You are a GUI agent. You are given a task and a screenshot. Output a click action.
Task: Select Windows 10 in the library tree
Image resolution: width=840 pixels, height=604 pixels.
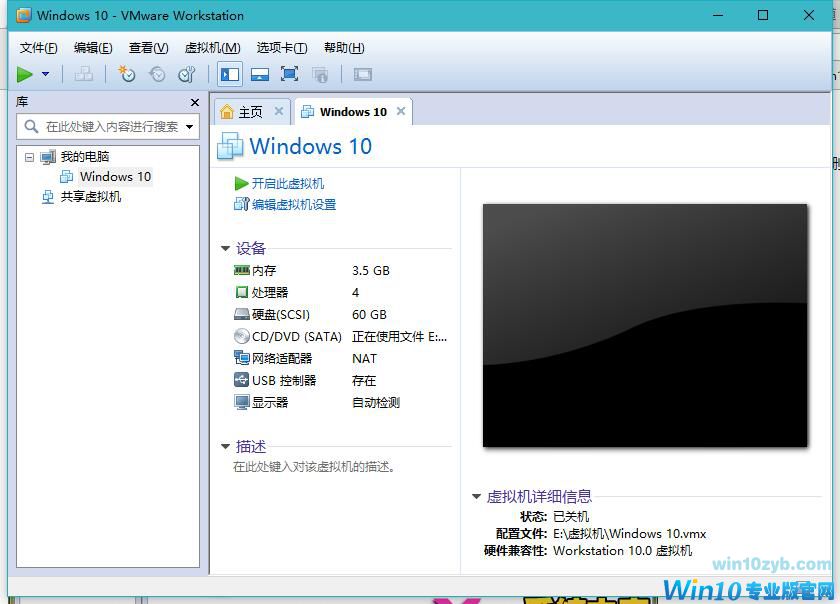[115, 177]
